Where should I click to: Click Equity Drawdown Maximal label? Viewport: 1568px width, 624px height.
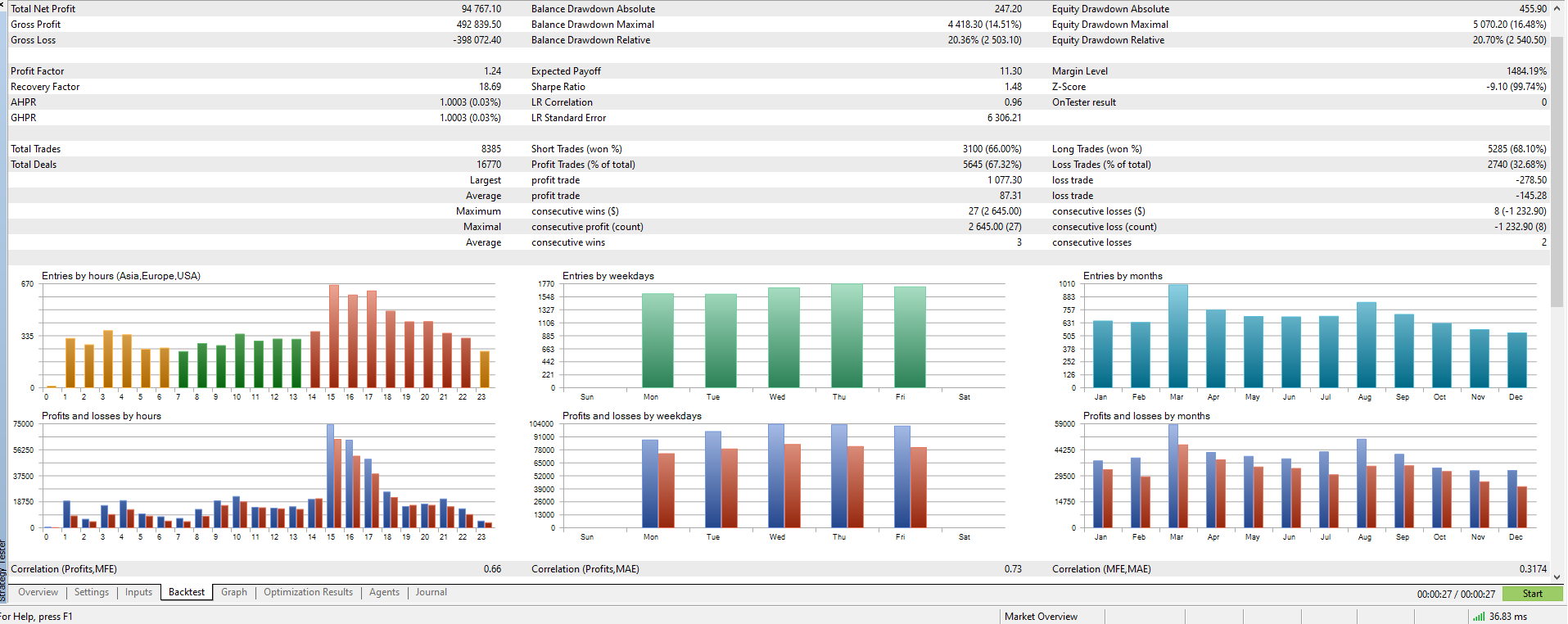[x=1109, y=25]
